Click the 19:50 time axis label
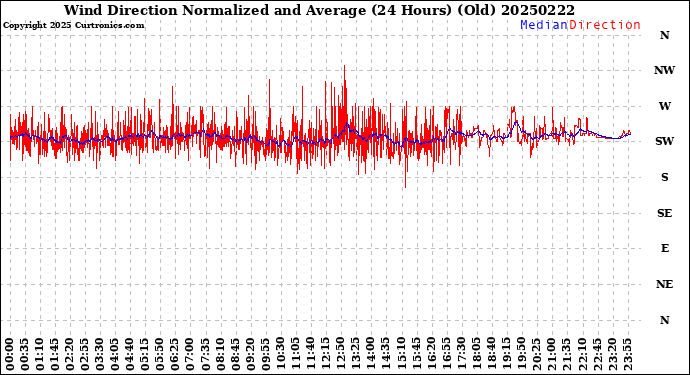Viewport: 690px width, 375px height. [521, 354]
